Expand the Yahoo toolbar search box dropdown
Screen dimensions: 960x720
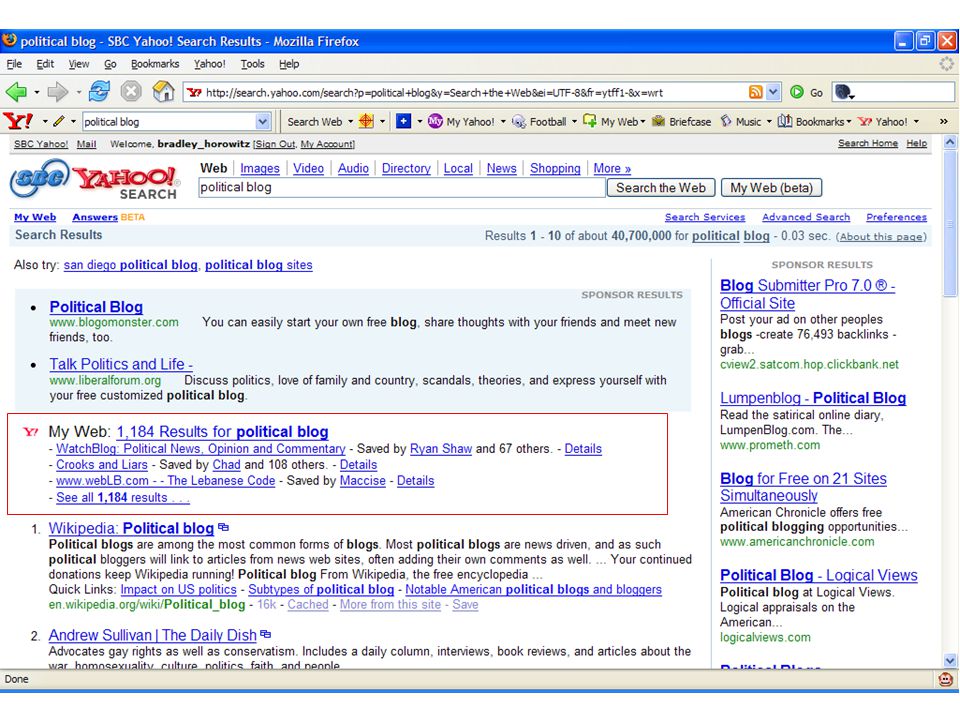click(263, 121)
